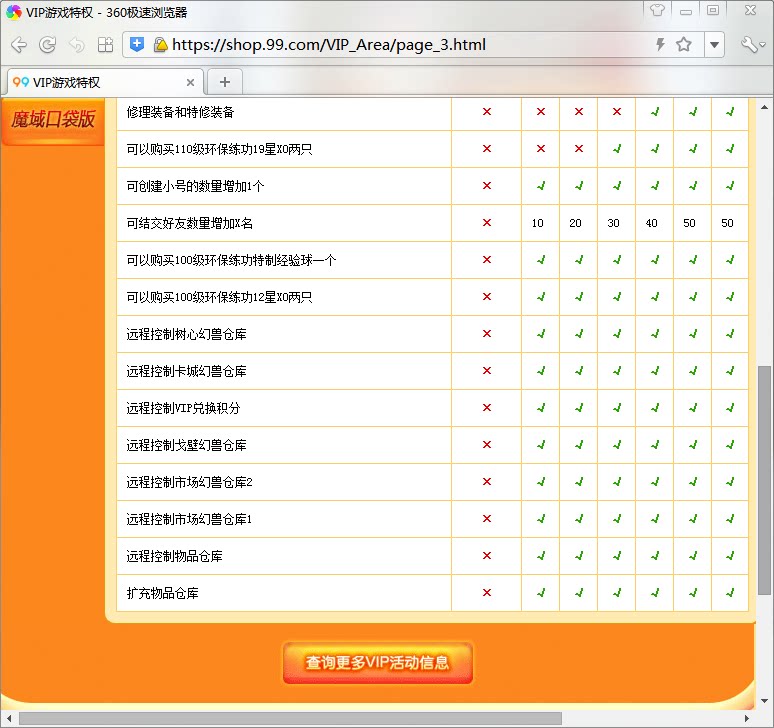The width and height of the screenshot is (774, 728).
Task: Click the horizontal scrollbar thumb
Action: coord(290,719)
